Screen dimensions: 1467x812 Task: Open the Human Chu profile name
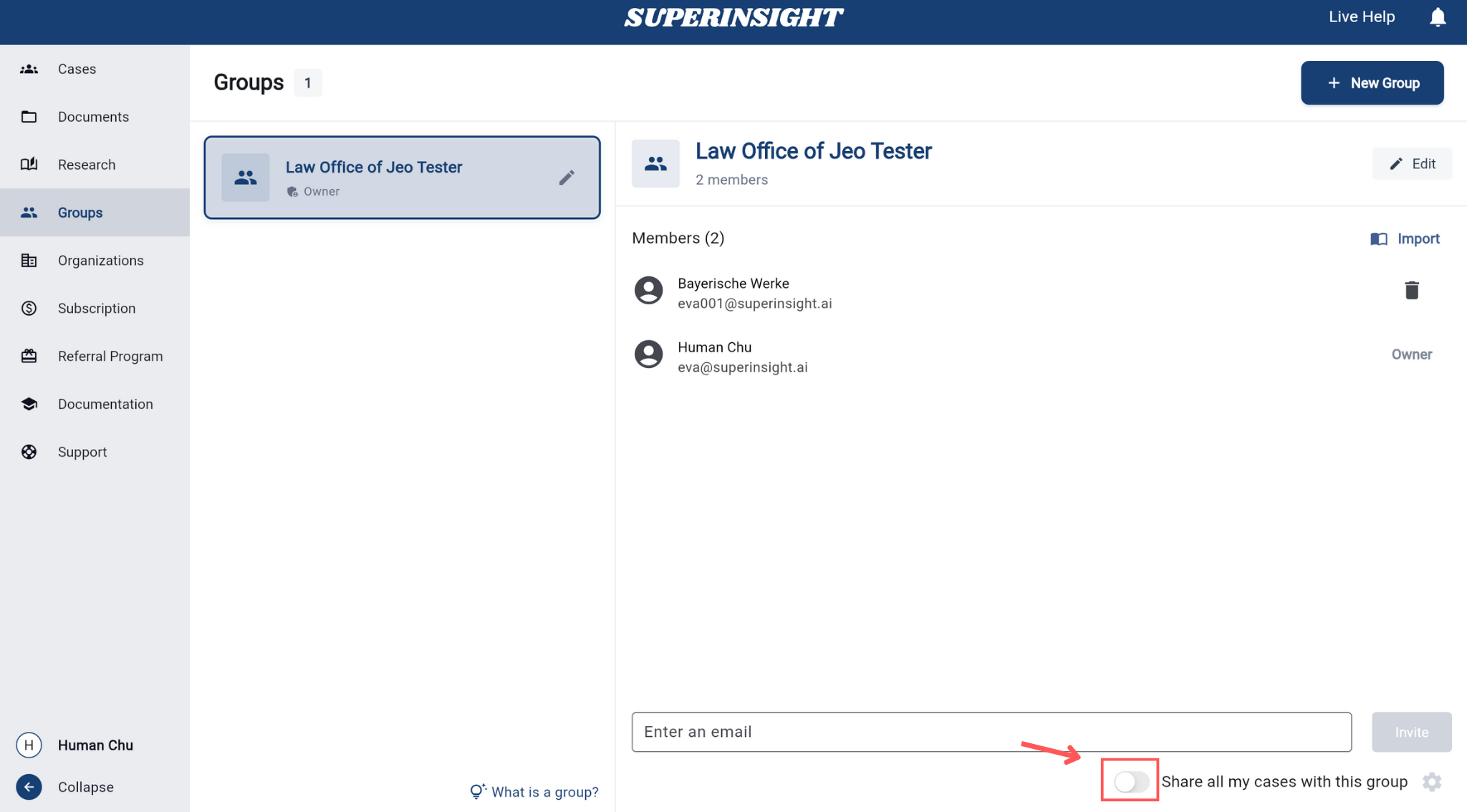tap(95, 745)
